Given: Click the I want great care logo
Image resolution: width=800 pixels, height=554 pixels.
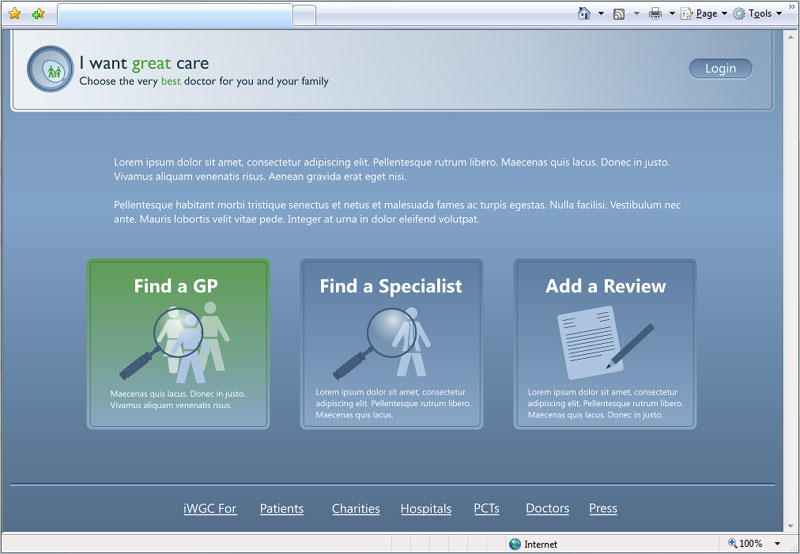Looking at the screenshot, I should click(50, 69).
